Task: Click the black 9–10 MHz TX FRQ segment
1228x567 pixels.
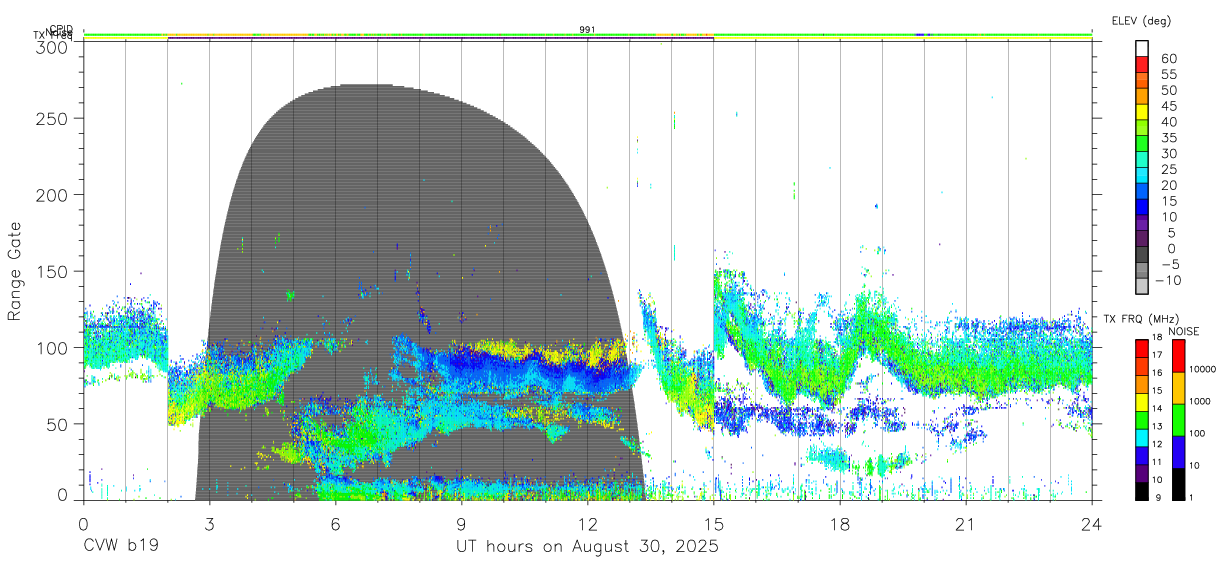Action: 1142,491
